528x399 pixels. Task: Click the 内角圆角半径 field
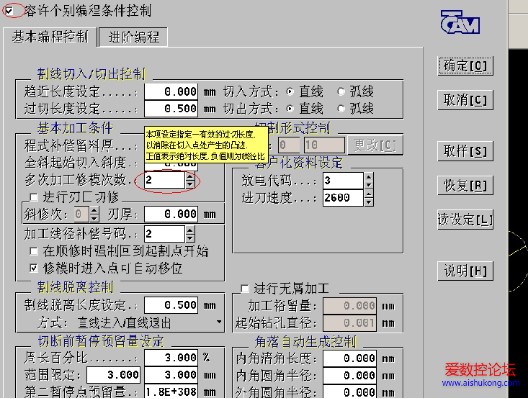[350, 375]
